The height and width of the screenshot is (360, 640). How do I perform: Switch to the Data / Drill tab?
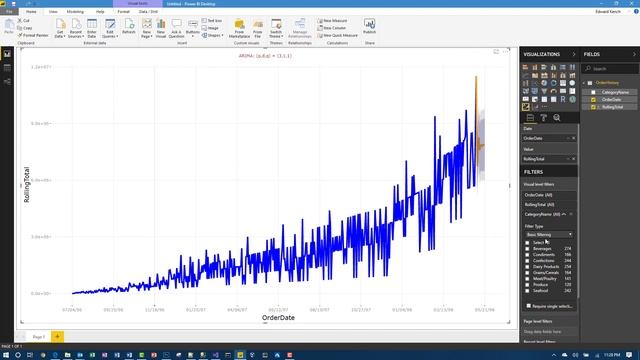148,12
